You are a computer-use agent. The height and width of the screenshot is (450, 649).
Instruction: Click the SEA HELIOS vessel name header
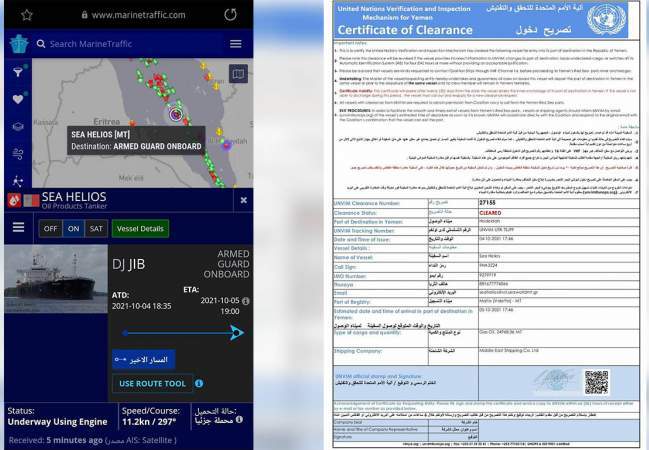pos(74,197)
